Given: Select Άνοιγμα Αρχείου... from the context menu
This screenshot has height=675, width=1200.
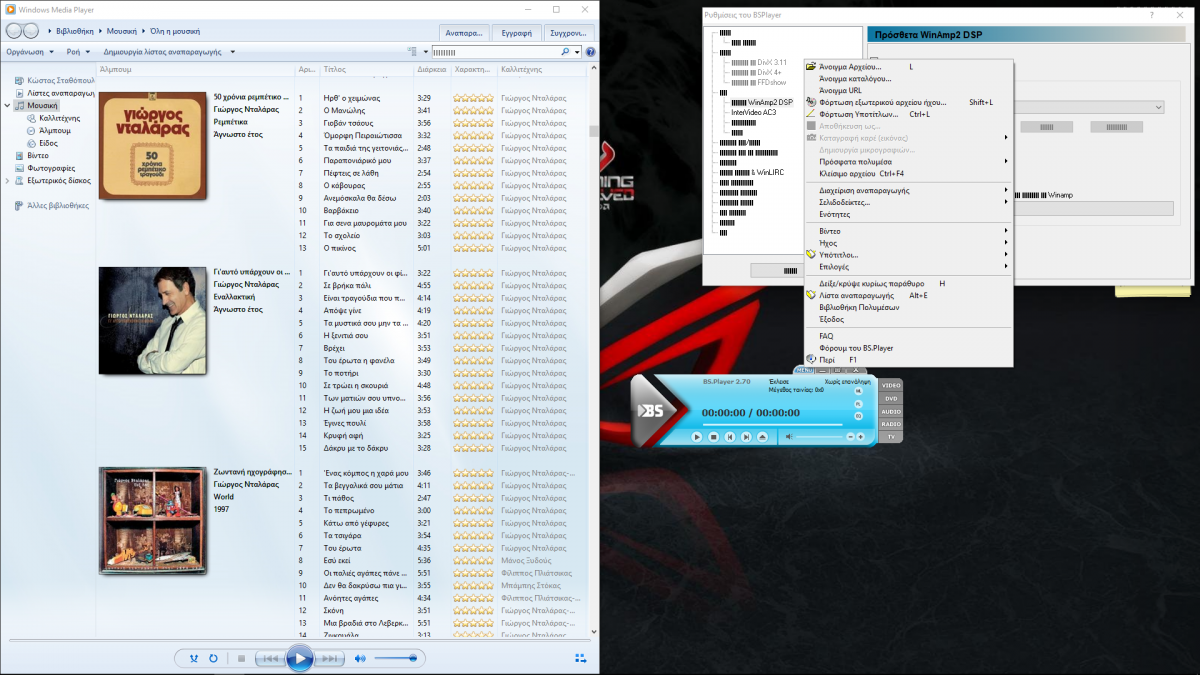Looking at the screenshot, I should (x=910, y=67).
